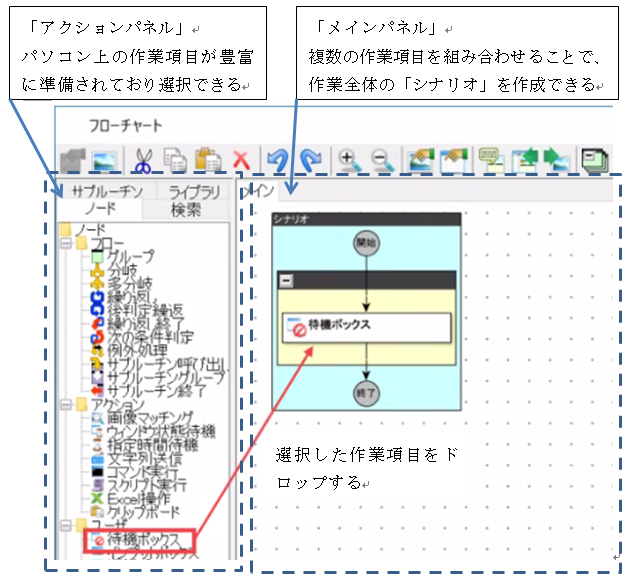The image size is (639, 585).
Task: Select the 次の条件判定 node item
Action: 142,337
